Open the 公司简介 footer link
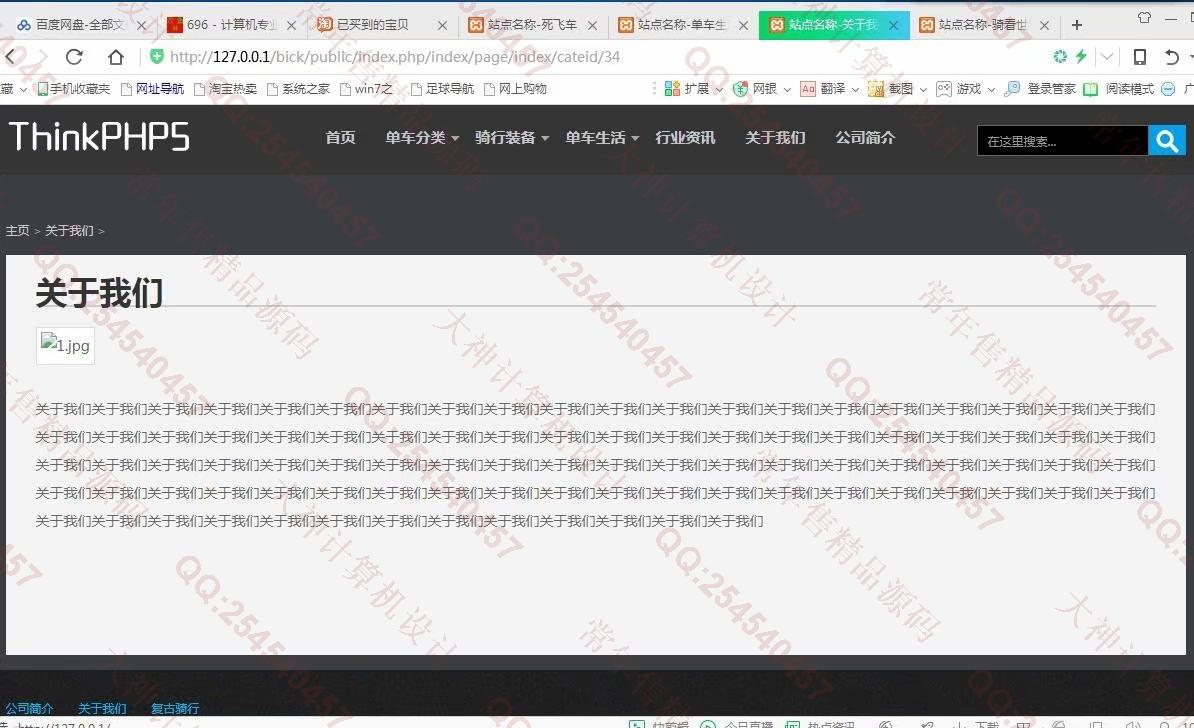Viewport: 1194px width, 728px height. tap(29, 708)
